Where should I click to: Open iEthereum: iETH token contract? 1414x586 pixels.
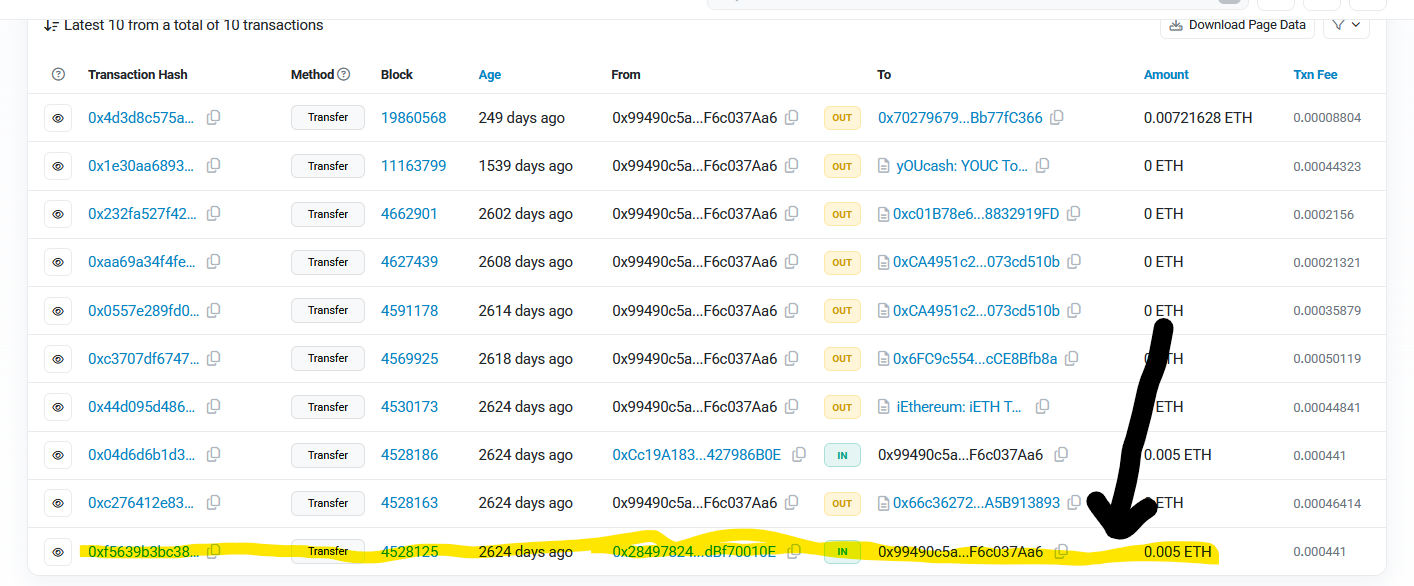[960, 407]
